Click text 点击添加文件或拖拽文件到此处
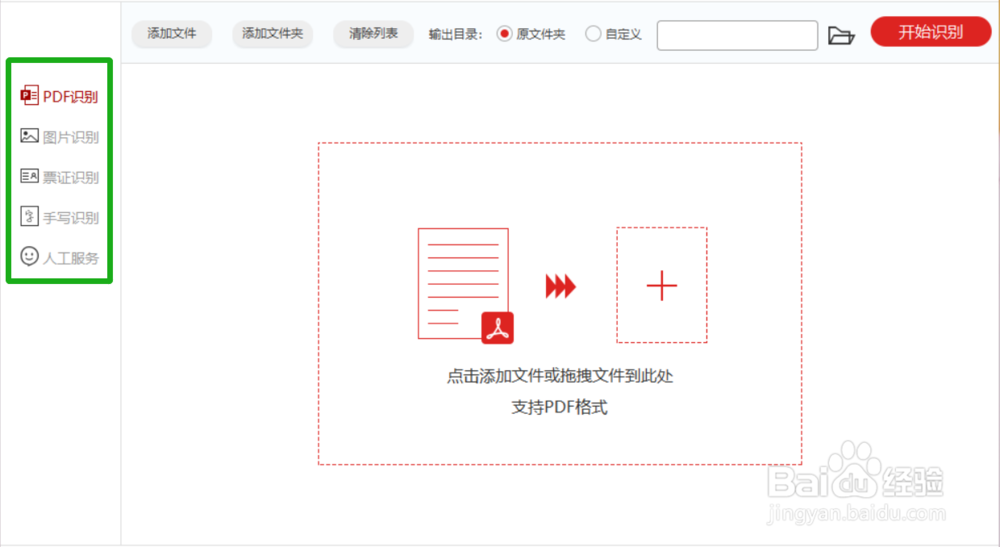The width and height of the screenshot is (1000, 547). pyautogui.click(x=560, y=376)
